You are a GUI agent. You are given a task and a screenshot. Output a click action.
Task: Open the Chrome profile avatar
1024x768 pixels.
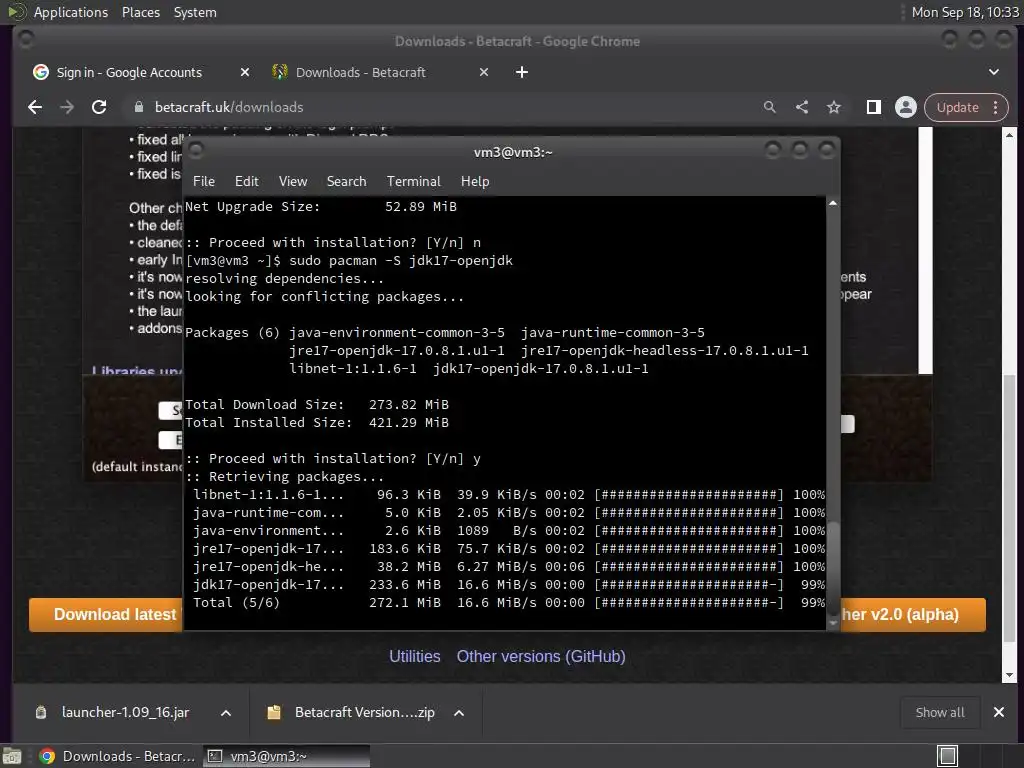[x=906, y=107]
